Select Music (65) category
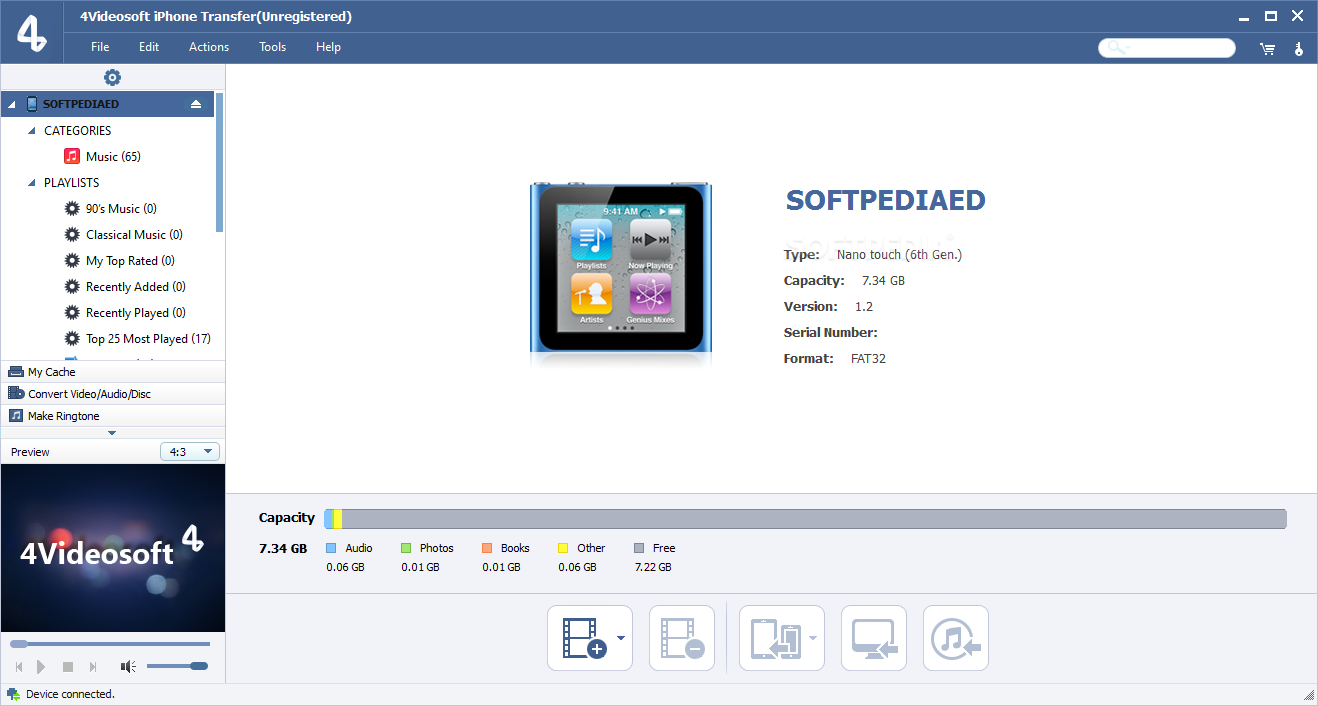The width and height of the screenshot is (1318, 706). point(113,157)
